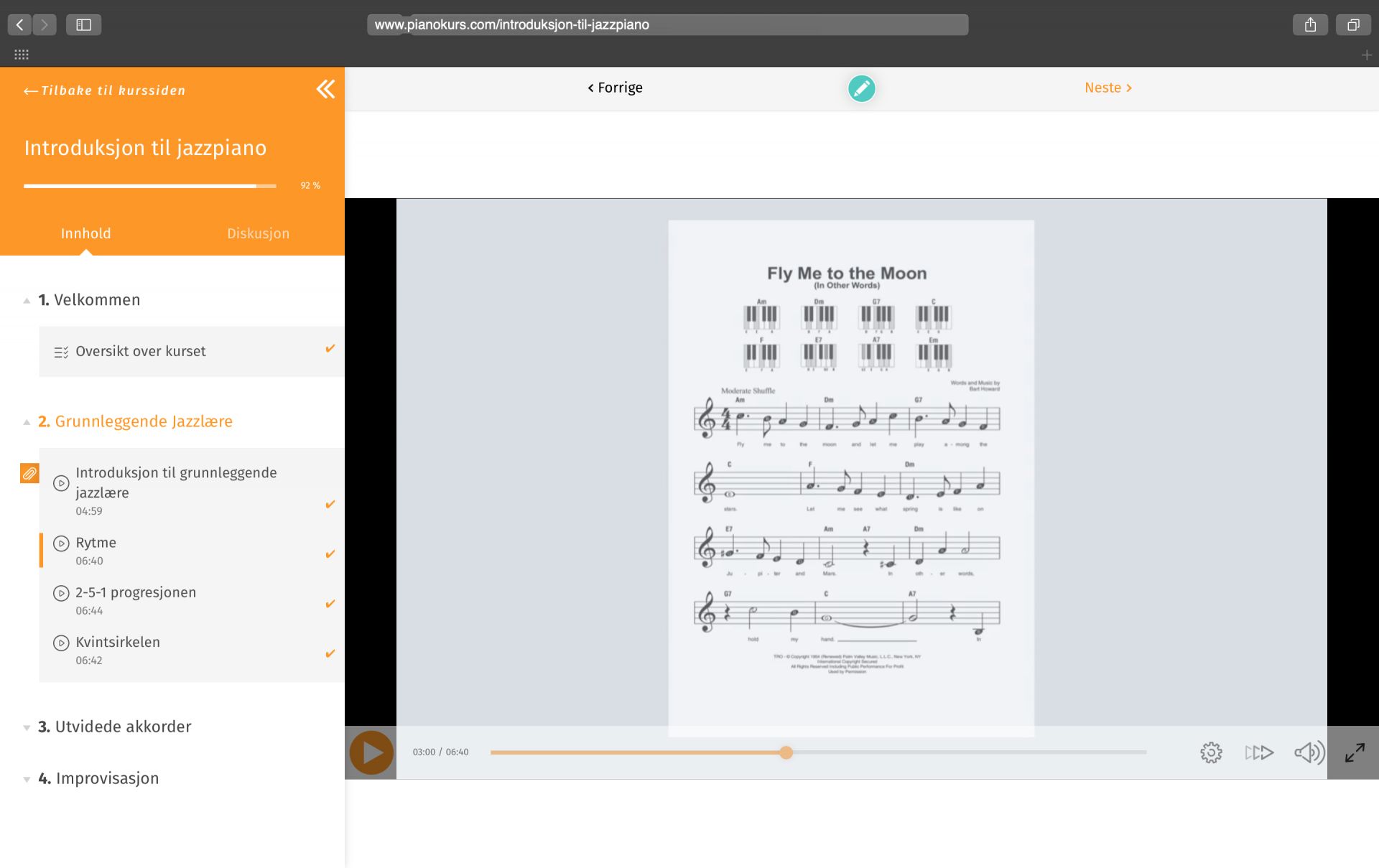Image resolution: width=1379 pixels, height=868 pixels.
Task: Toggle completion checkmark for Rytme
Action: tap(330, 554)
